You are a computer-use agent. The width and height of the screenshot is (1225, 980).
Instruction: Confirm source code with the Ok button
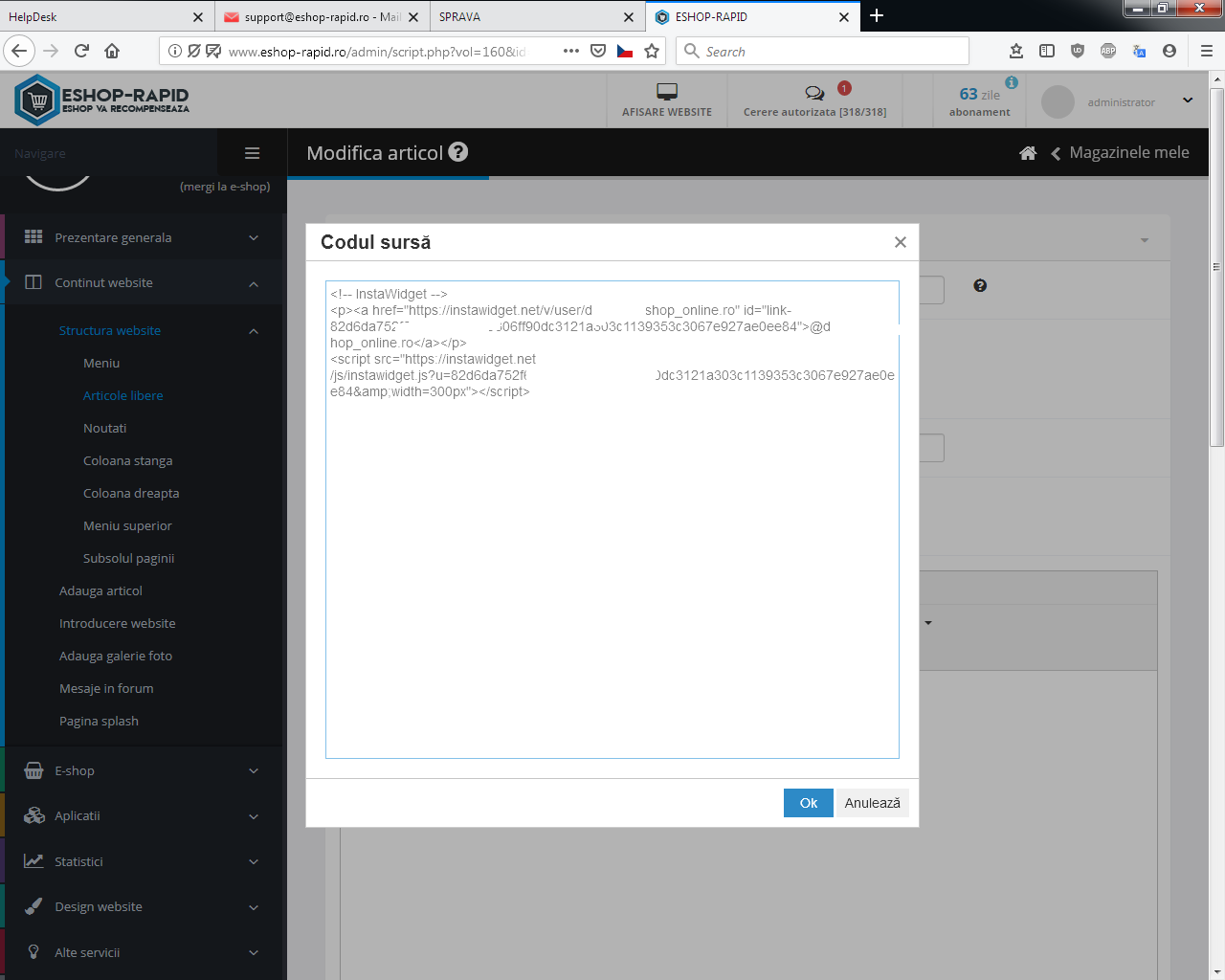809,803
